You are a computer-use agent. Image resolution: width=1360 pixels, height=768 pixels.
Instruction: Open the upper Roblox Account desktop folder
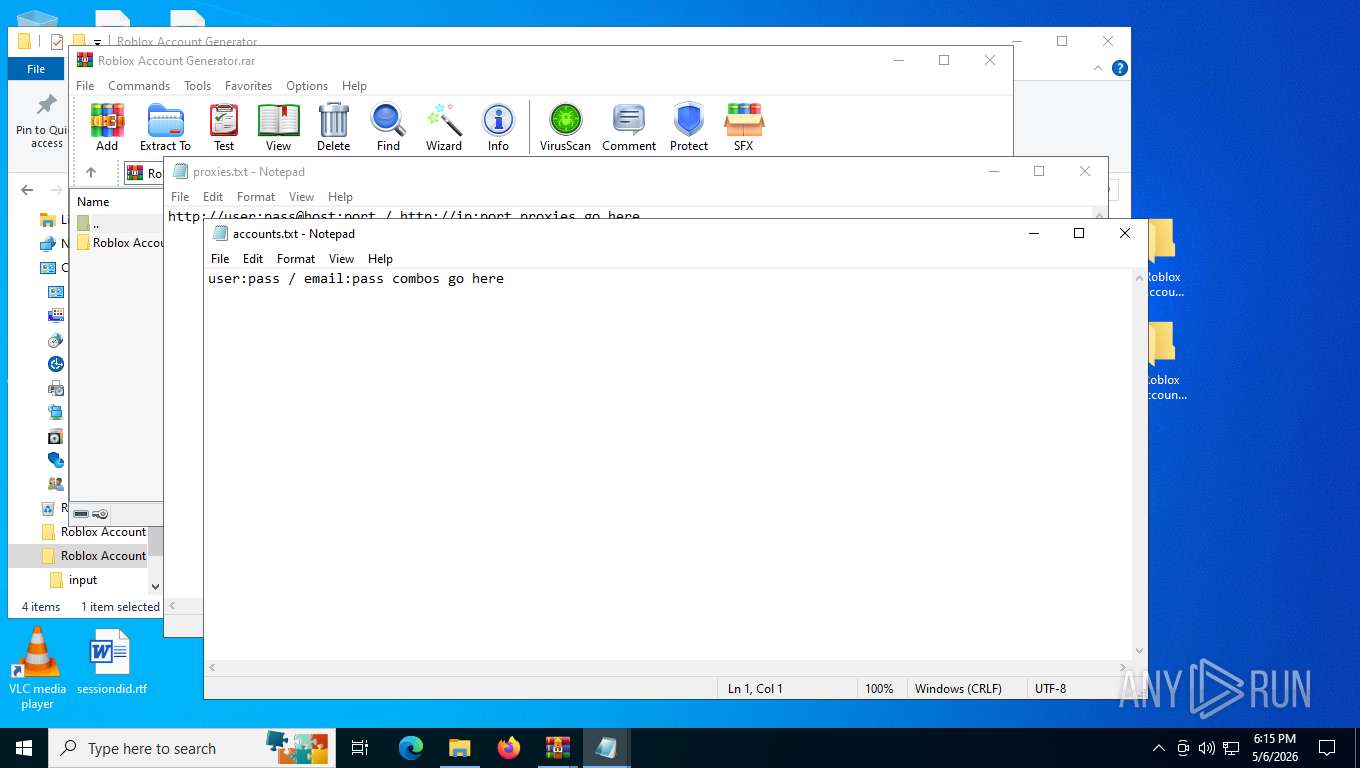point(1163,259)
